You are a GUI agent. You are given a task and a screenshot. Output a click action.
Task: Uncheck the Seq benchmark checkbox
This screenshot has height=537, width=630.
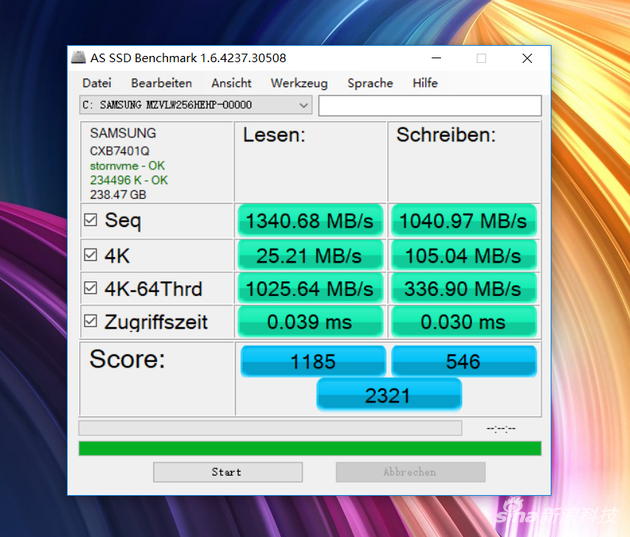tap(91, 220)
